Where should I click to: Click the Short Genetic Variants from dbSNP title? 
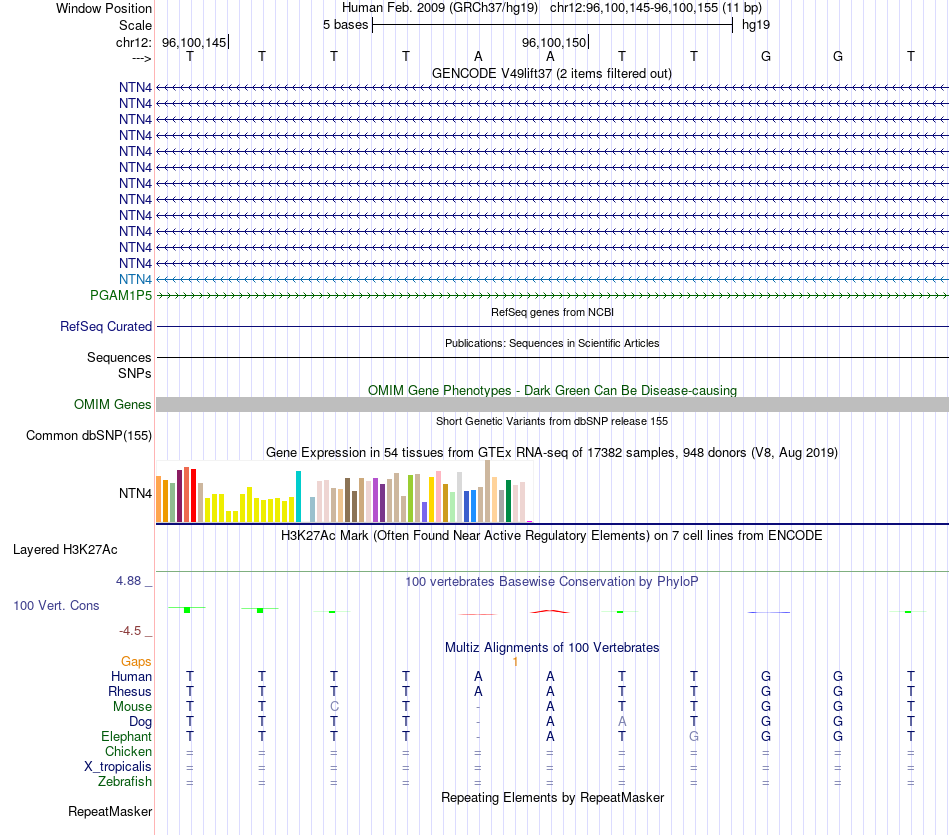pyautogui.click(x=552, y=421)
